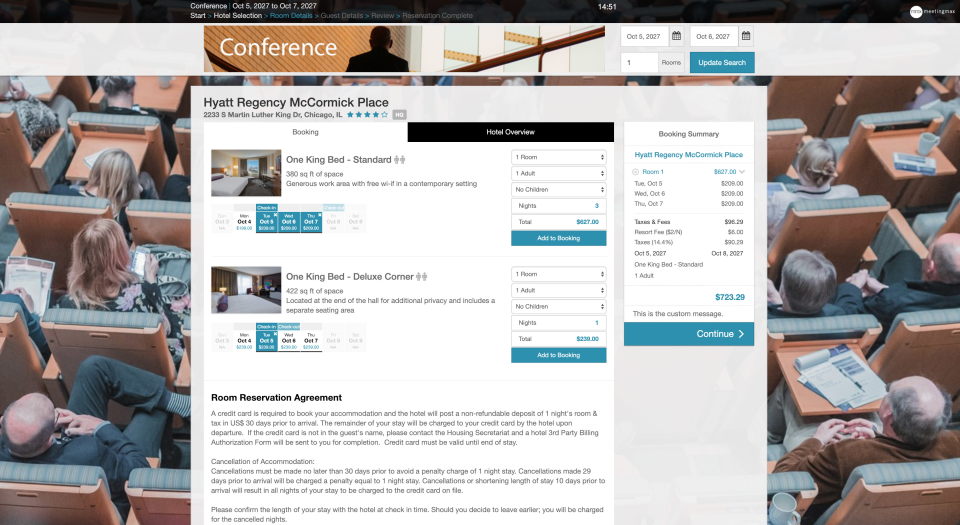Open adults dropdown for Deluxe Corner
This screenshot has height=525, width=960.
(558, 290)
